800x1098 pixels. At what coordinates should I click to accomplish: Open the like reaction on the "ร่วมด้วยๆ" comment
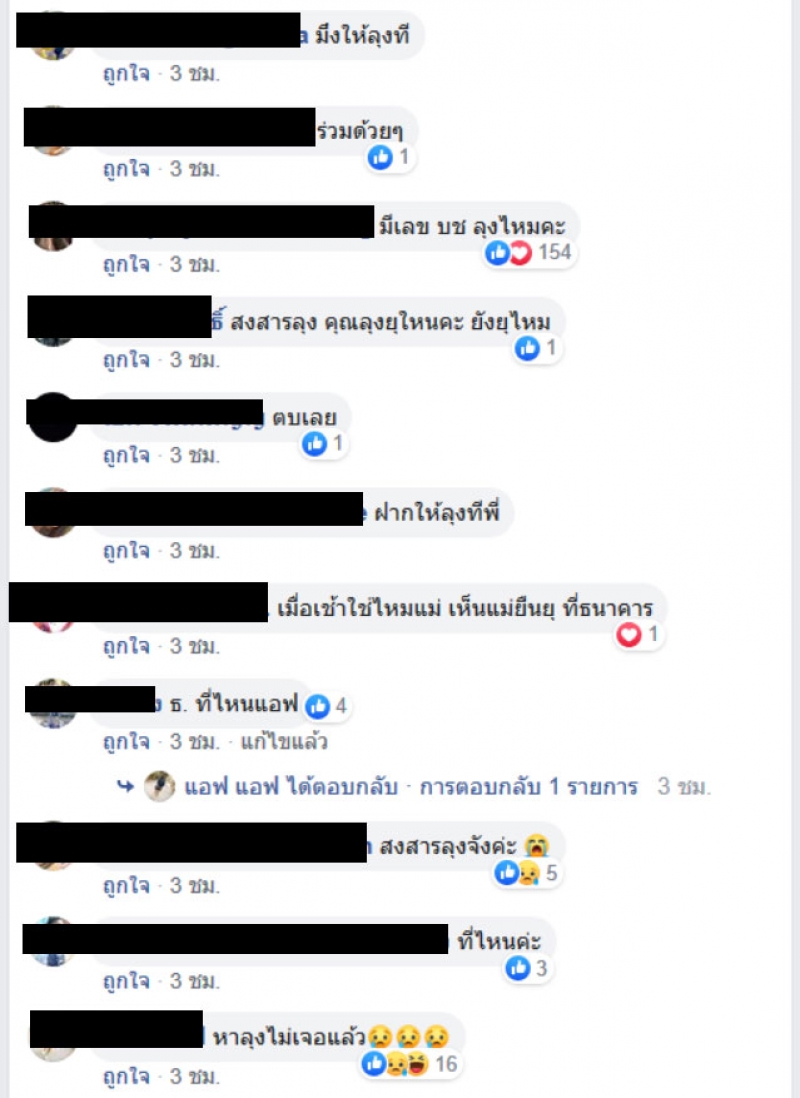tap(390, 158)
